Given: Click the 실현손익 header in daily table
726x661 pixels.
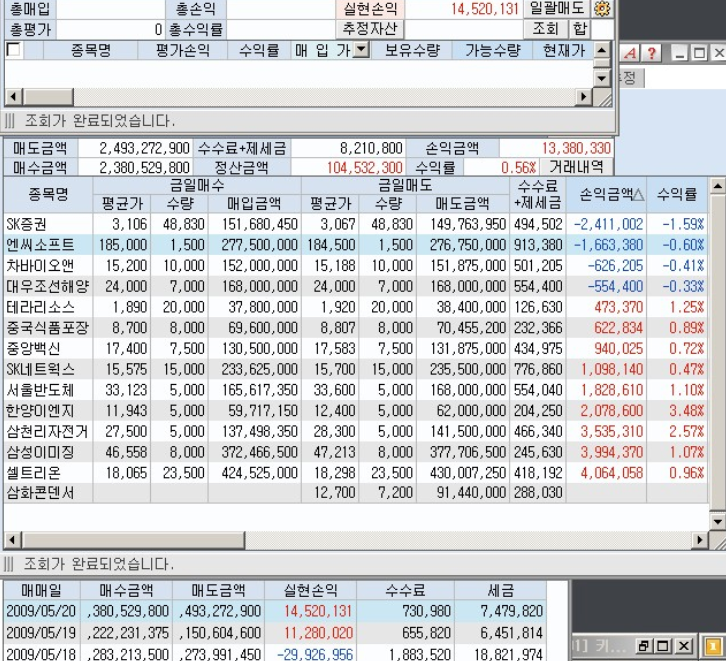Looking at the screenshot, I should point(310,590).
